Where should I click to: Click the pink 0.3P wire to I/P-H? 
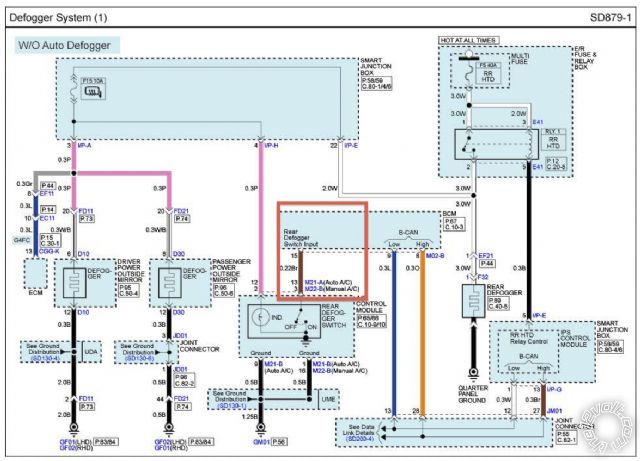point(261,216)
